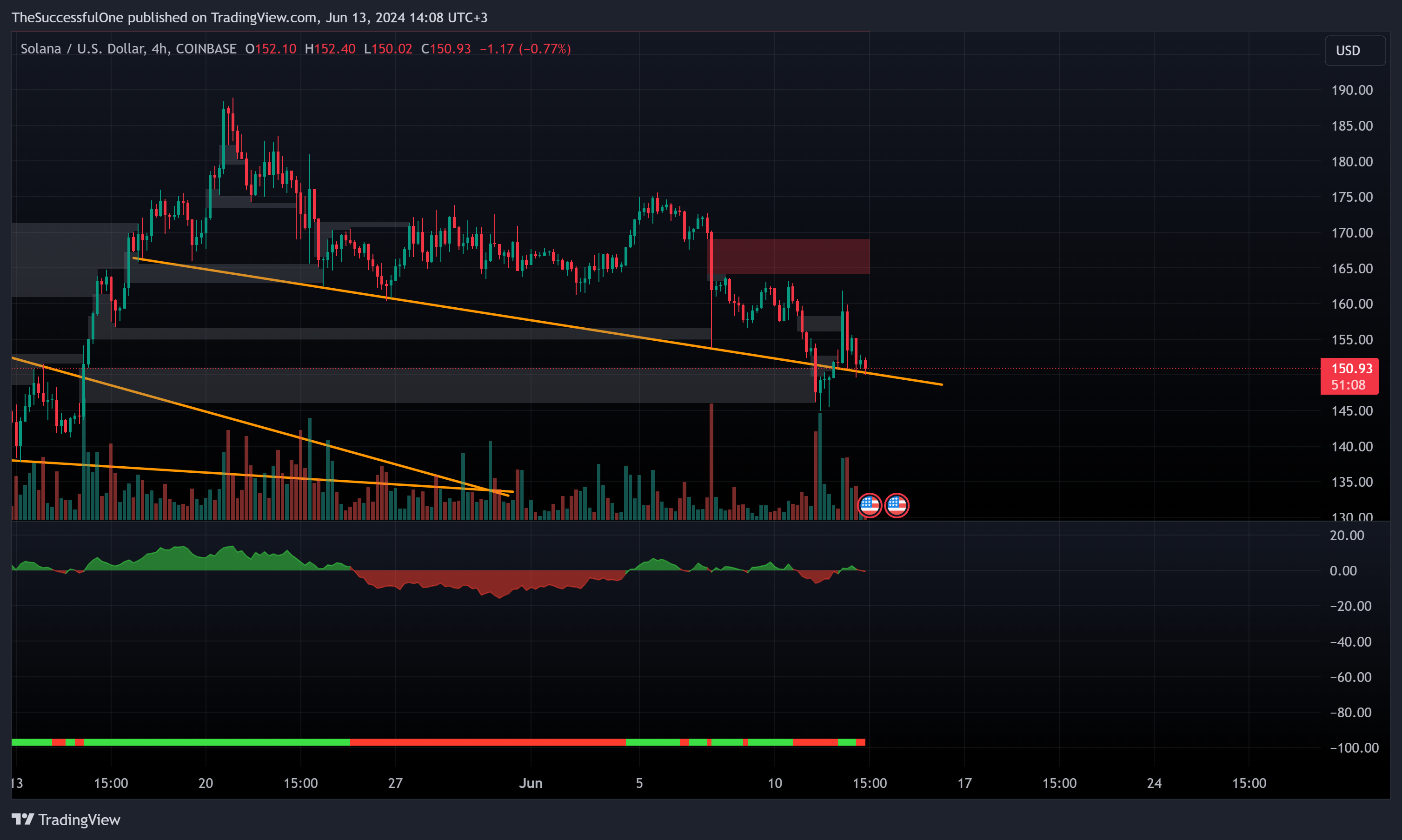Click the close value C150.93
This screenshot has height=840, width=1402.
(x=445, y=49)
